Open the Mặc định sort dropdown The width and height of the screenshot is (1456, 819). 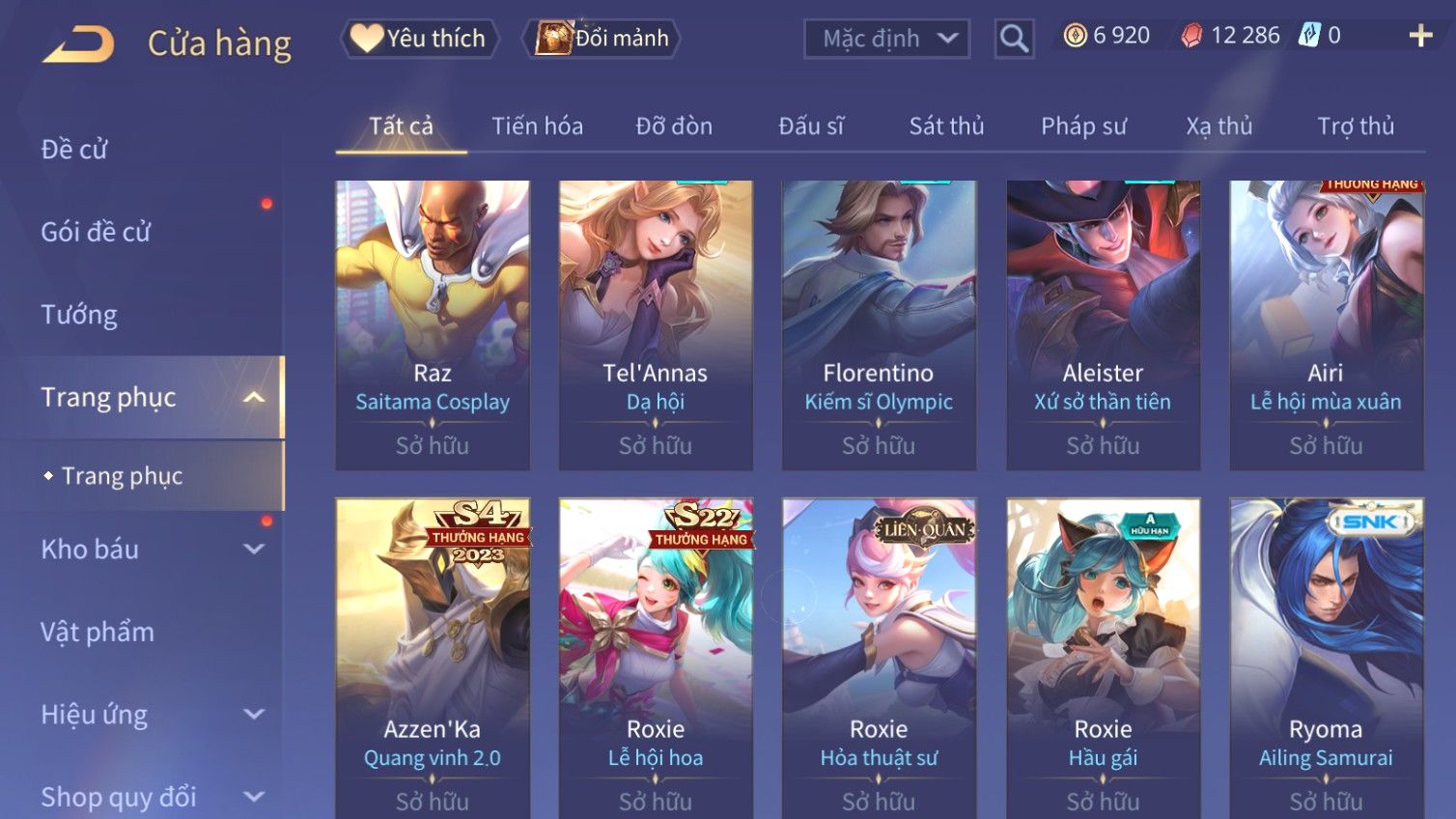click(x=887, y=39)
